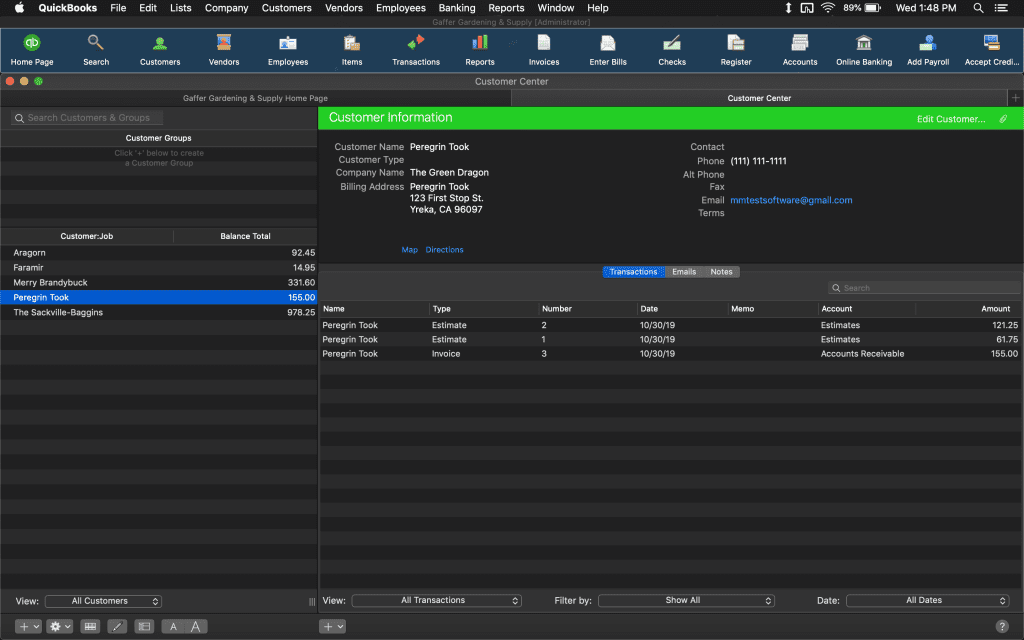Open the help question mark button
The width and height of the screenshot is (1024, 640).
1002,626
